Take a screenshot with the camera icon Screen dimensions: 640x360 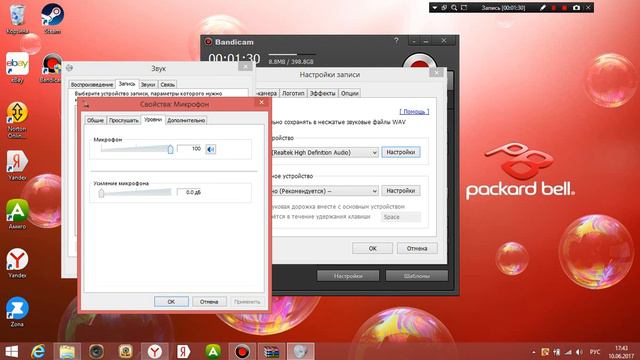point(576,8)
